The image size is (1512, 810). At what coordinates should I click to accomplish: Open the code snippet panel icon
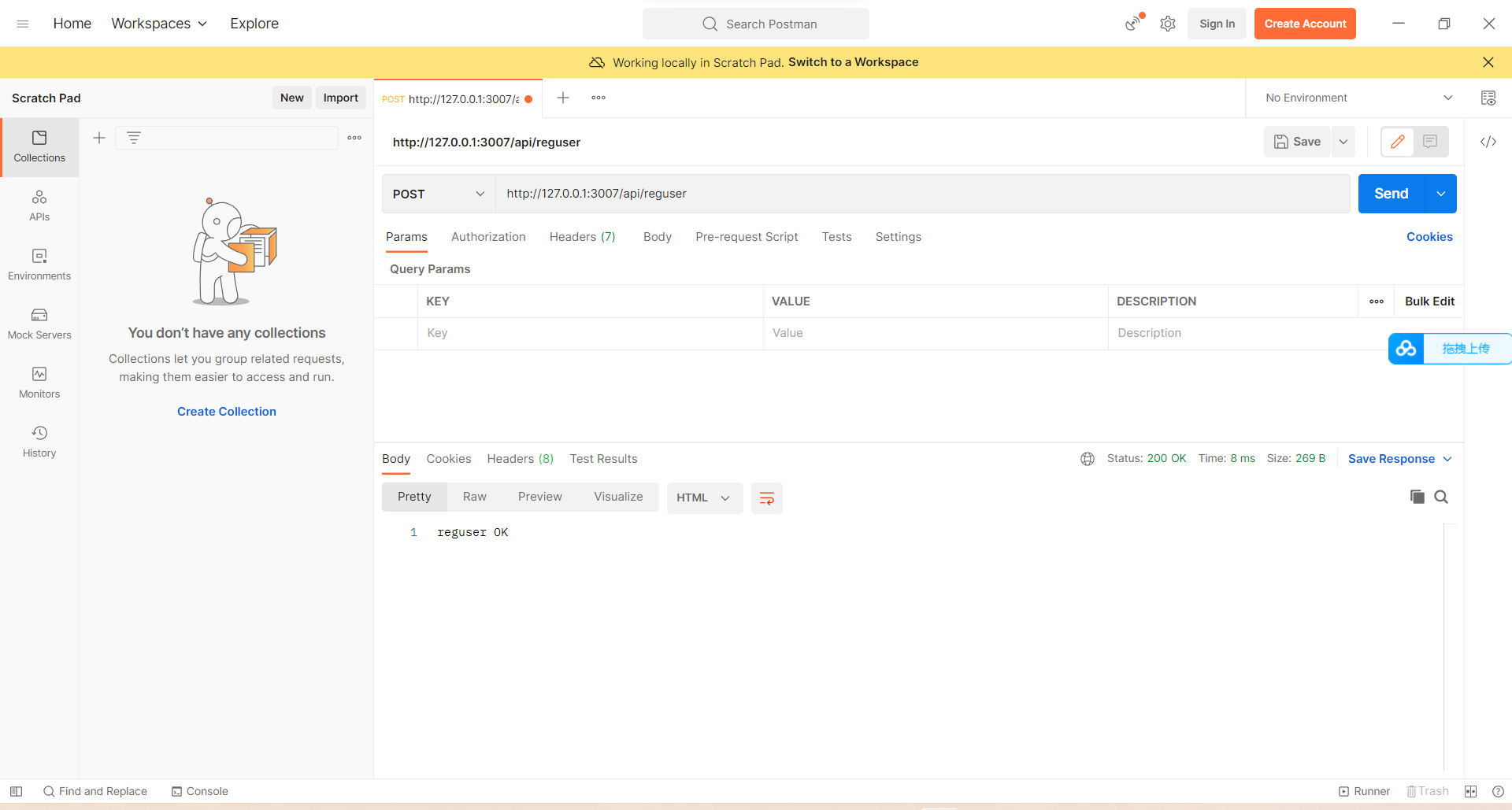pyautogui.click(x=1488, y=142)
